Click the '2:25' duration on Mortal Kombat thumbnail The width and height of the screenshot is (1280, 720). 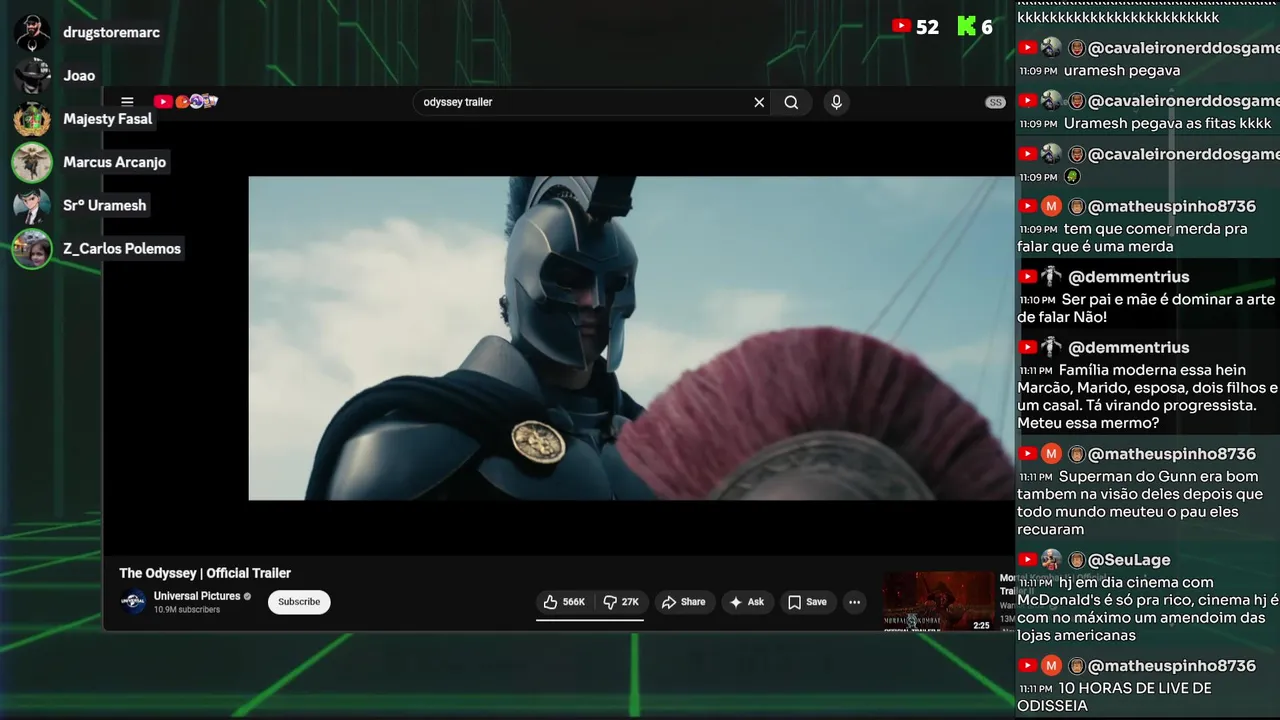coord(981,626)
